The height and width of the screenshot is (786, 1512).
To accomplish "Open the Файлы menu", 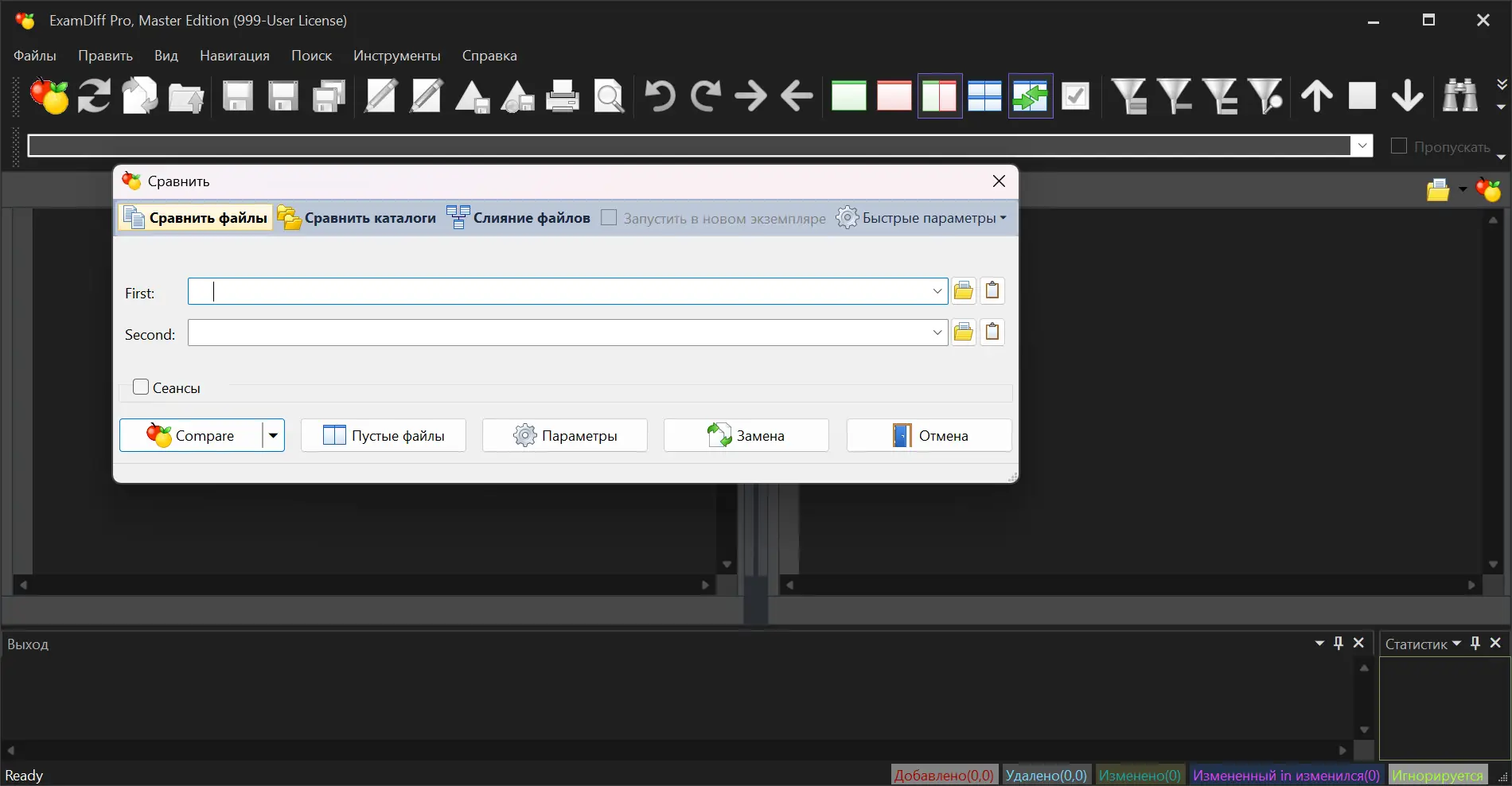I will (35, 56).
